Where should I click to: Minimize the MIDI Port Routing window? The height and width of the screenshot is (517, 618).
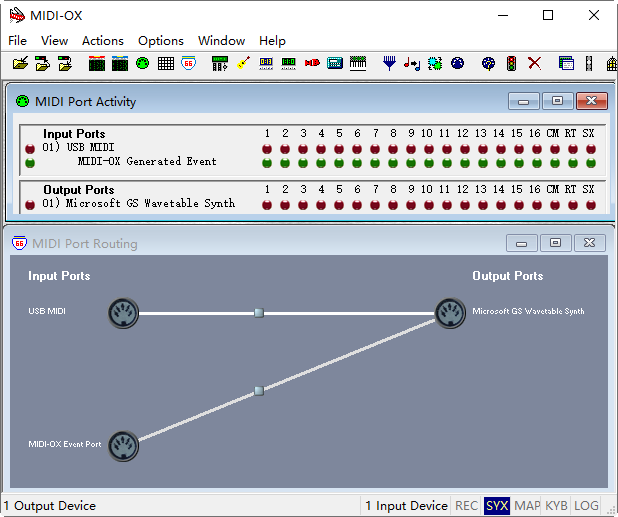521,243
